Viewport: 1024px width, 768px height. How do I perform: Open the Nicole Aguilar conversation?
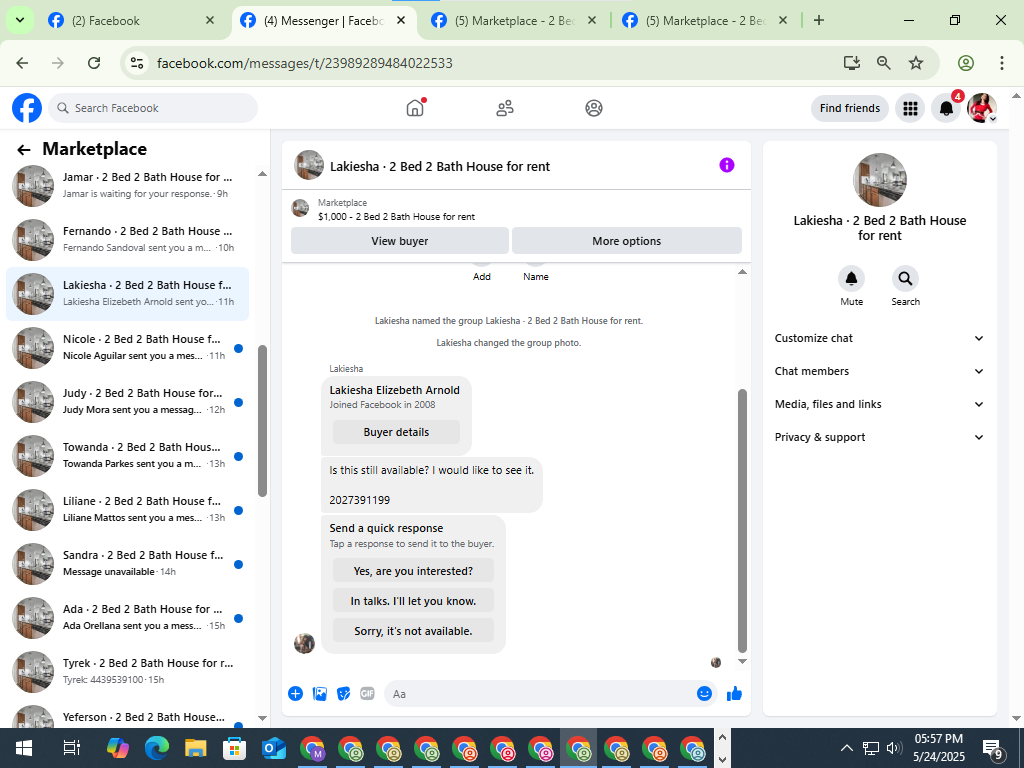click(x=127, y=347)
